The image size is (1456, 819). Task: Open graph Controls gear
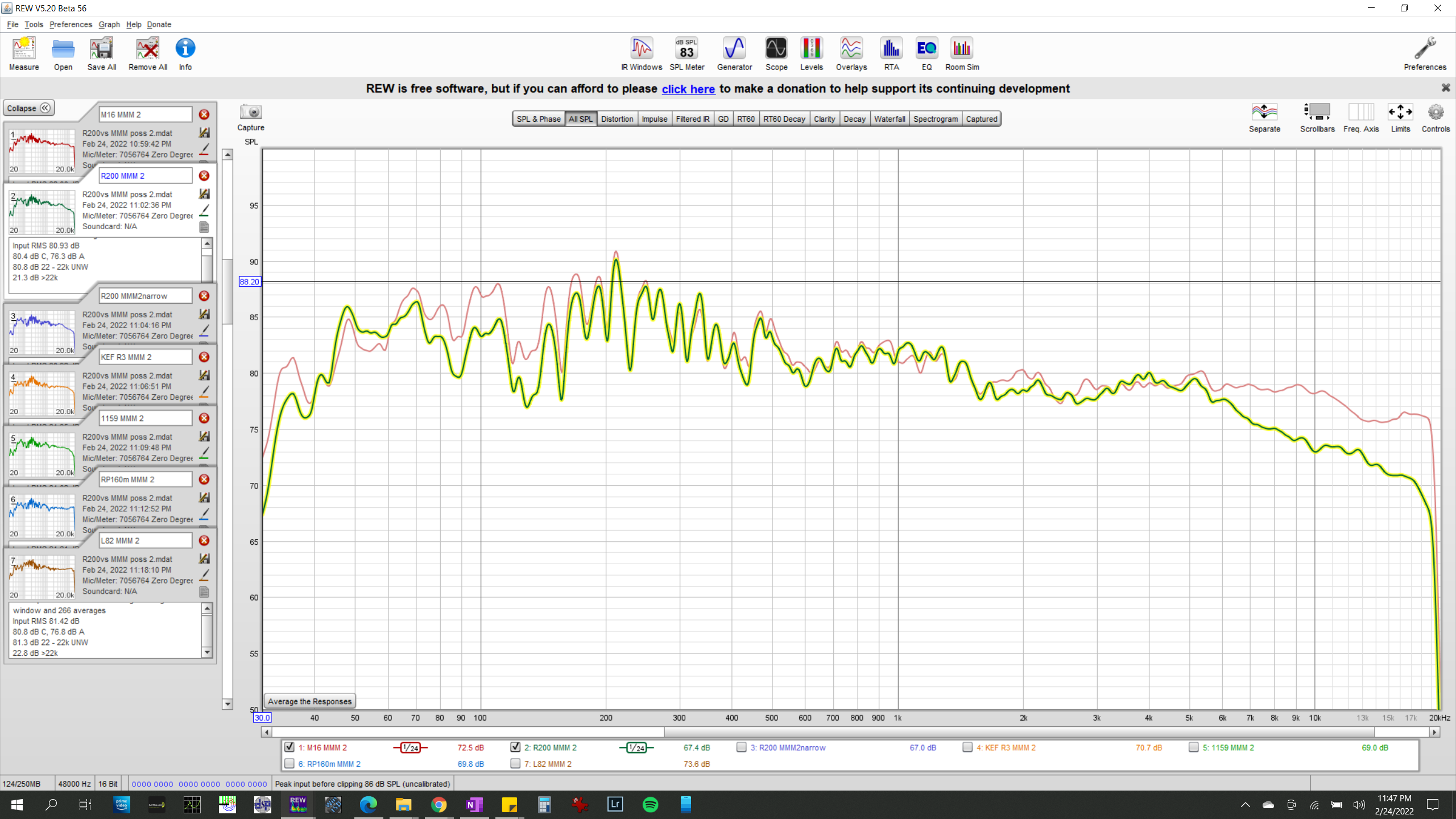[1436, 118]
